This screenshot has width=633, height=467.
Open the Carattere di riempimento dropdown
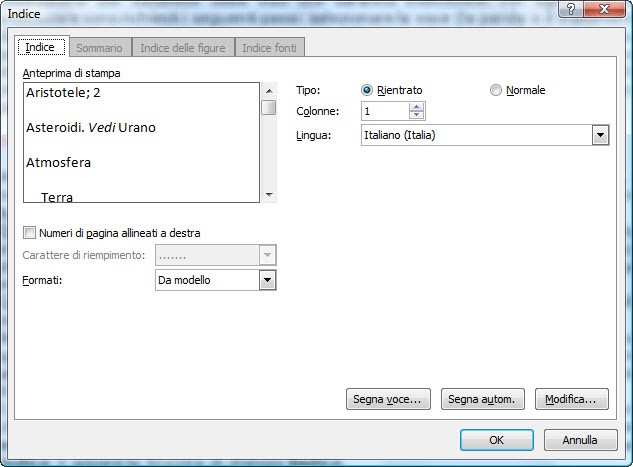coord(267,256)
